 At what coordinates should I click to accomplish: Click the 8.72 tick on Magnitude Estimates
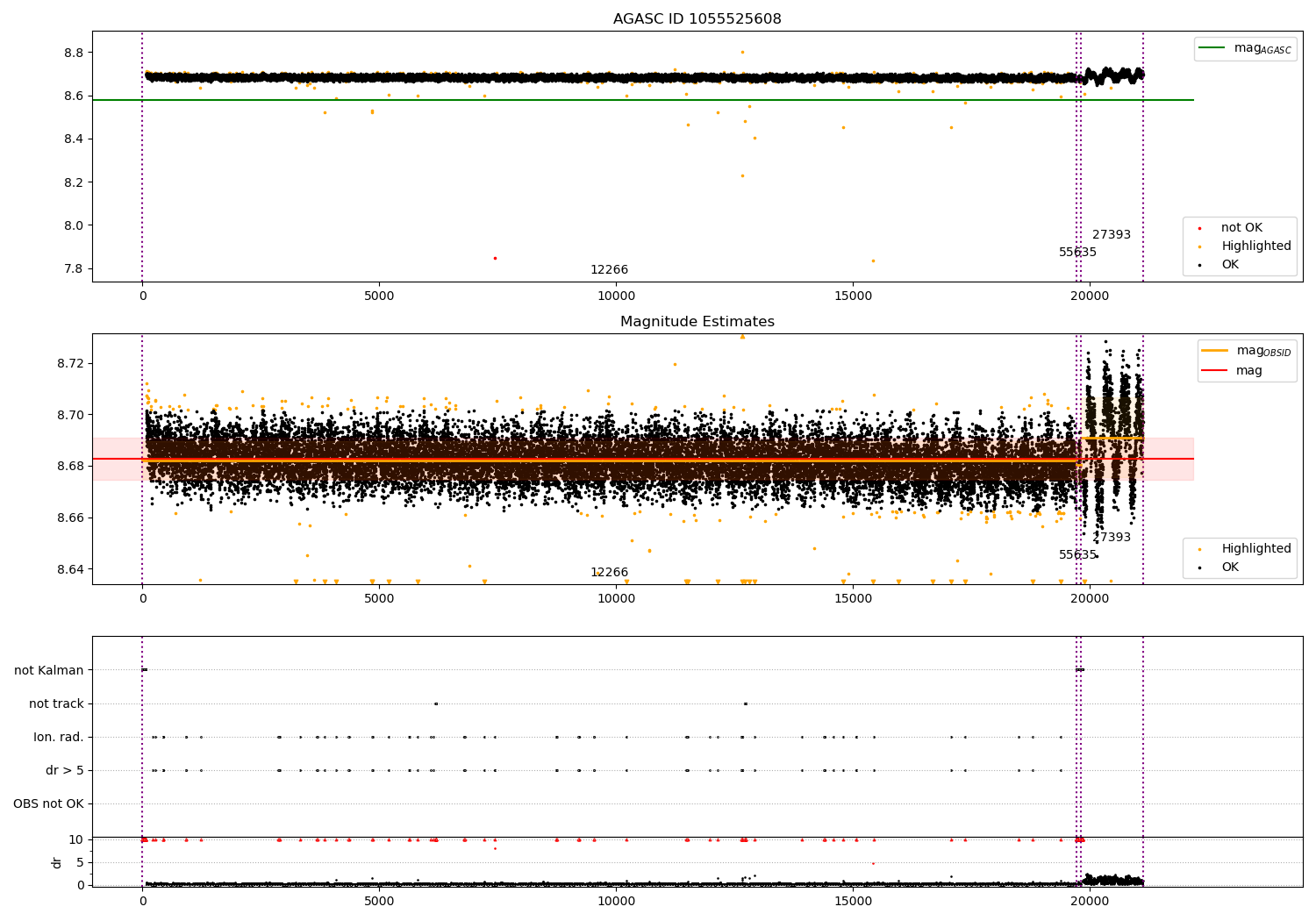[68, 363]
